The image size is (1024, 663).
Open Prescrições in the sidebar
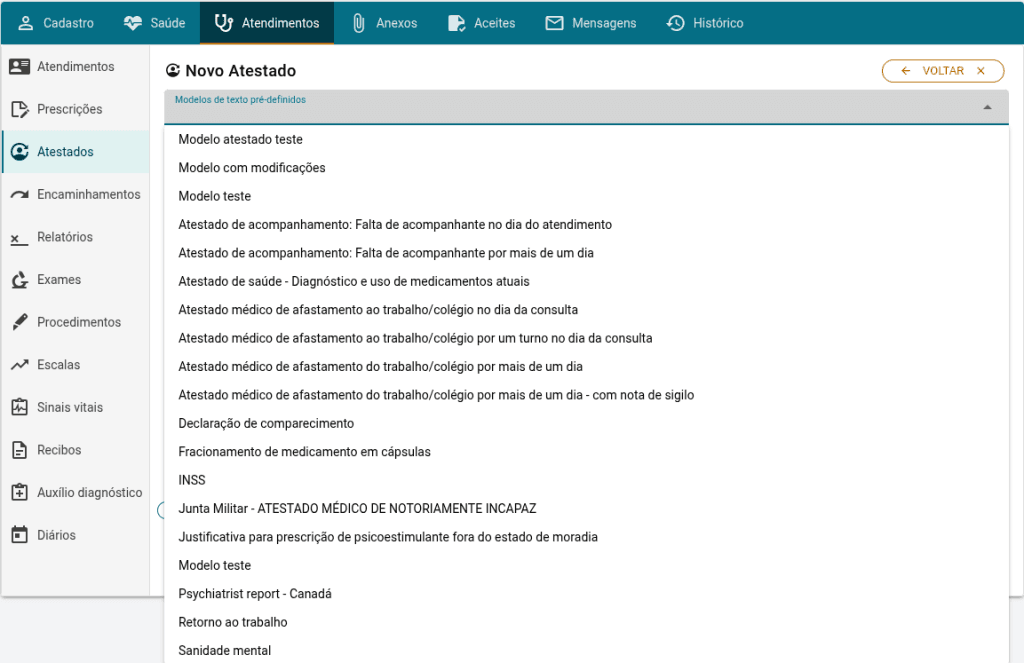point(76,109)
